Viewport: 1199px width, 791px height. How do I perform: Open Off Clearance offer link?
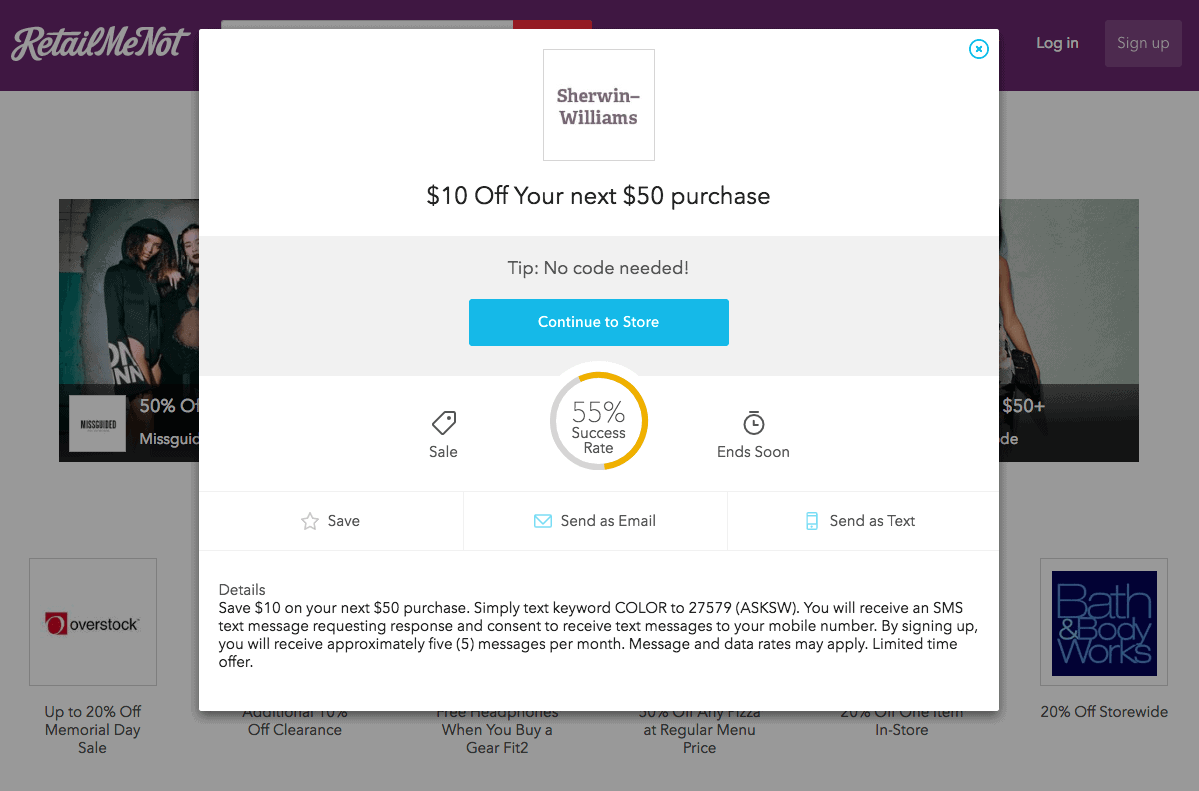click(294, 730)
